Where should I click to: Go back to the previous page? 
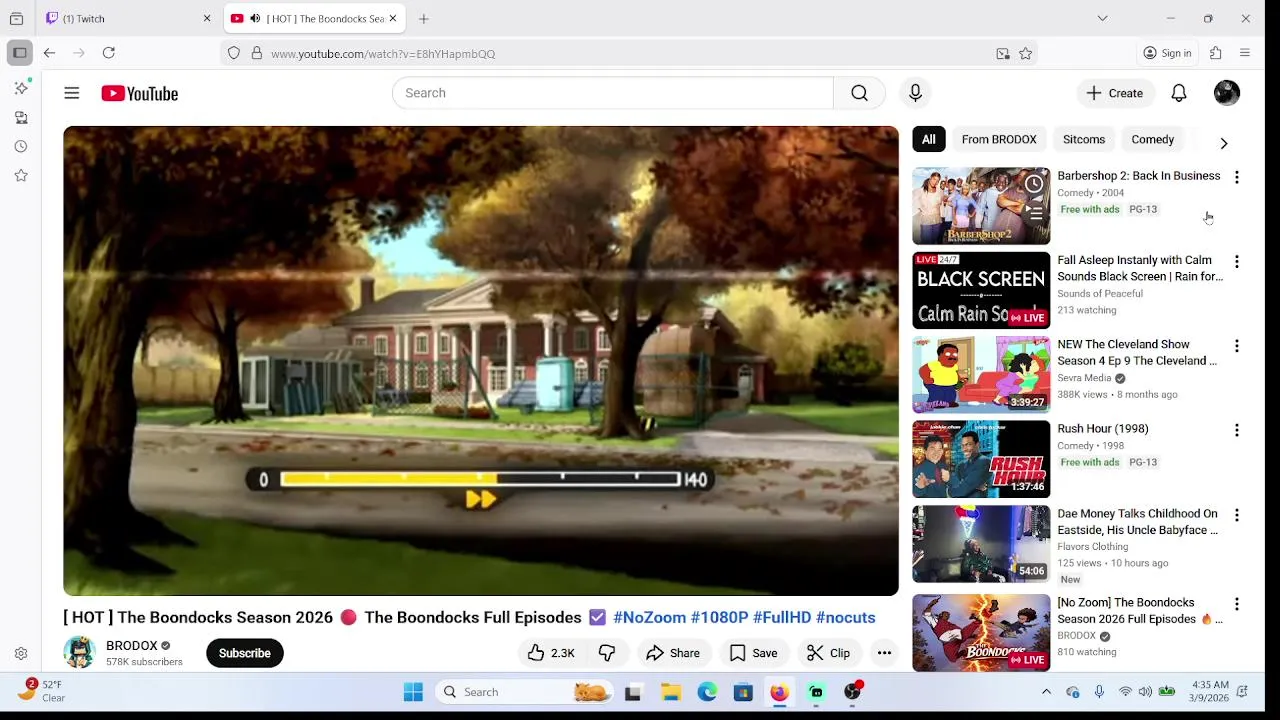pyautogui.click(x=49, y=53)
